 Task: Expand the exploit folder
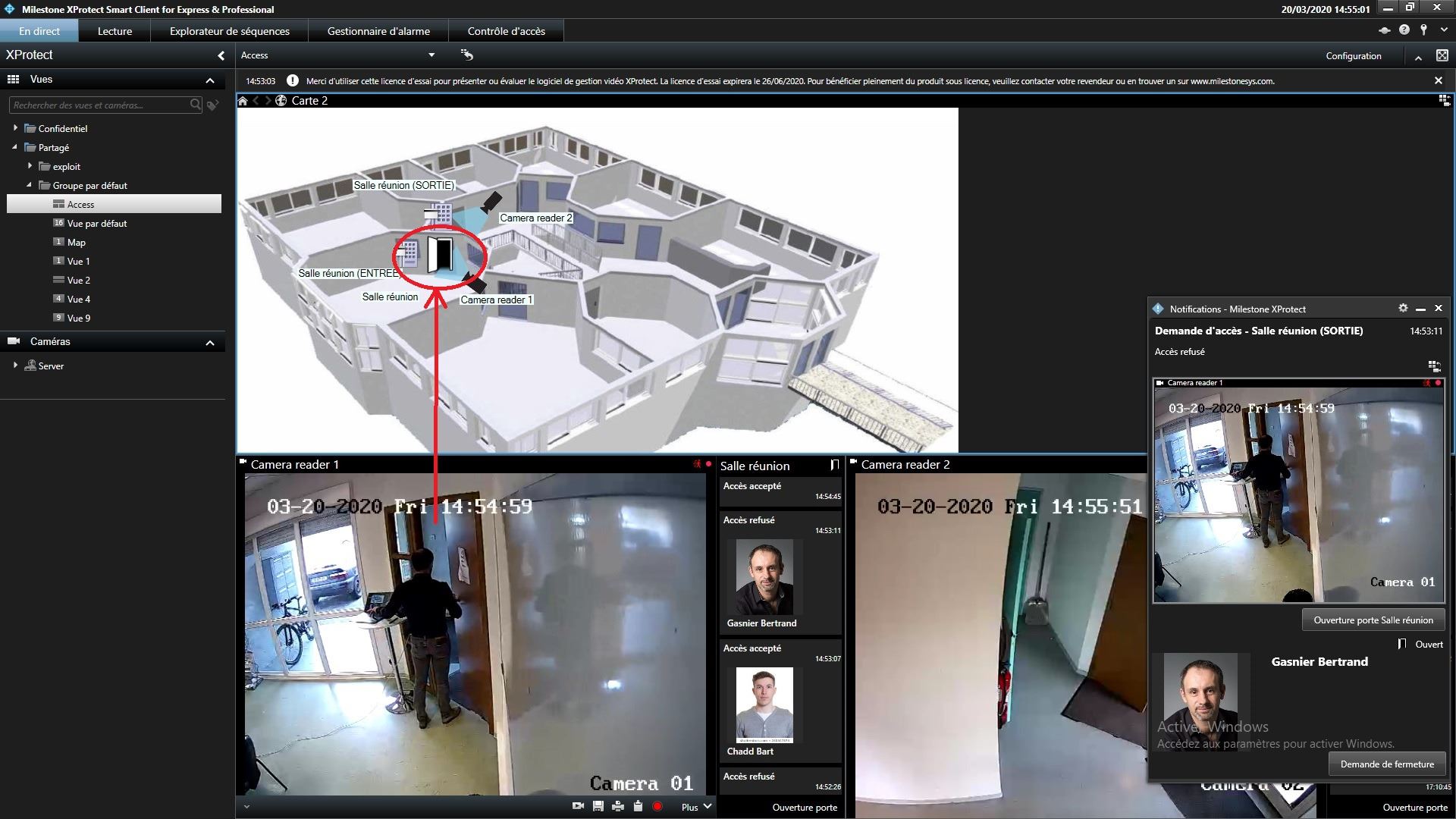coord(30,166)
